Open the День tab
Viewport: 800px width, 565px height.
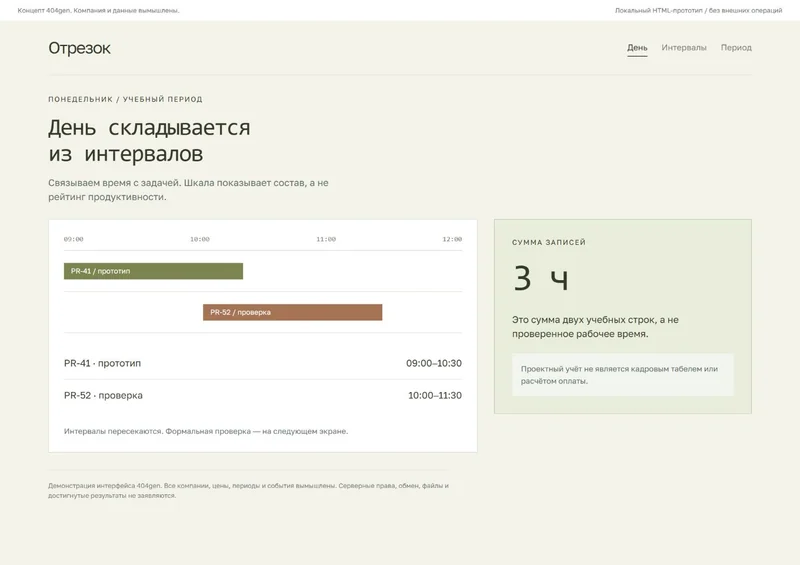(637, 47)
